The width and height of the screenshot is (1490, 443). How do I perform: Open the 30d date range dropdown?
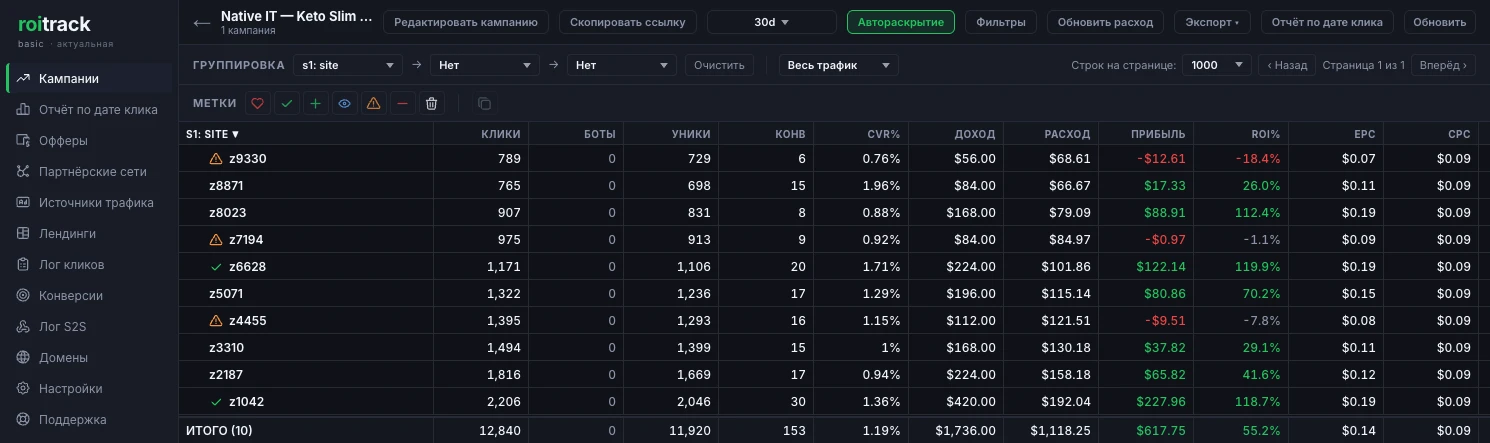771,22
